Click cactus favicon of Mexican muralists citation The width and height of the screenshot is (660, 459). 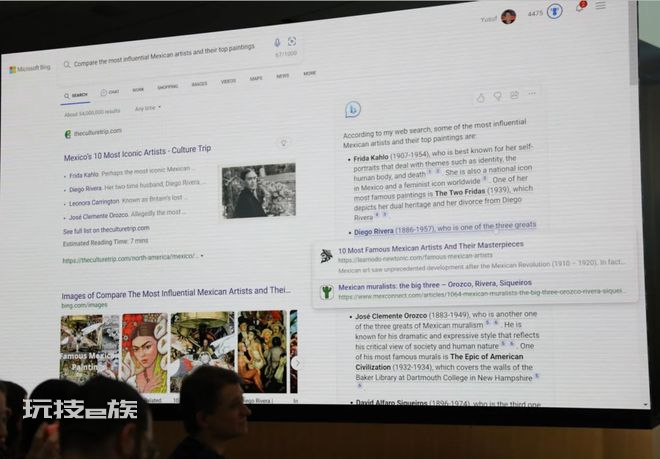pyautogui.click(x=327, y=292)
